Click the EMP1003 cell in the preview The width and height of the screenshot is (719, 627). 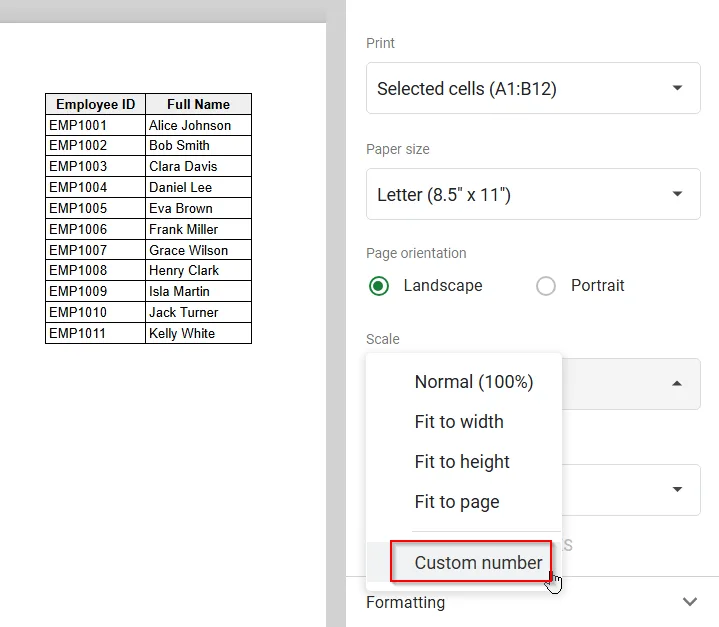click(x=95, y=166)
